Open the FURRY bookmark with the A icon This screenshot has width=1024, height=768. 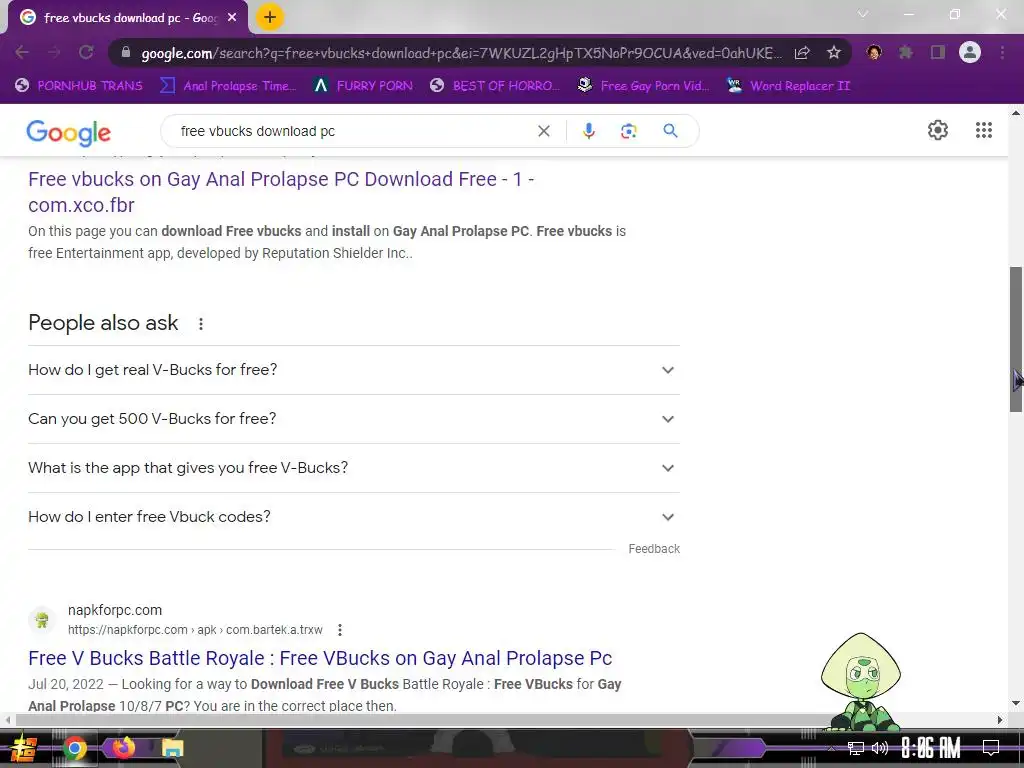[x=363, y=86]
